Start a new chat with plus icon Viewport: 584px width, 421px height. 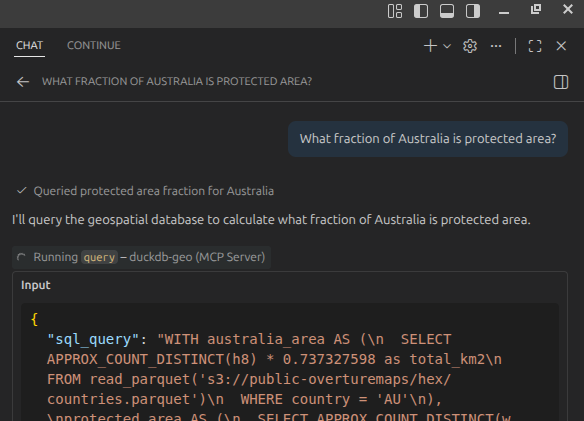tap(430, 46)
